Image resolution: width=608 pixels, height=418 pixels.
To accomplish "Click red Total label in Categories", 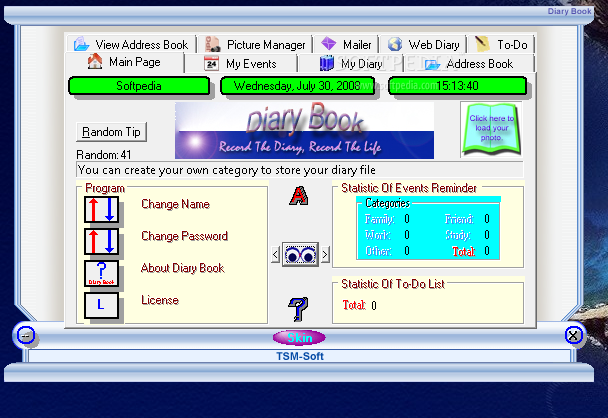I will (464, 252).
